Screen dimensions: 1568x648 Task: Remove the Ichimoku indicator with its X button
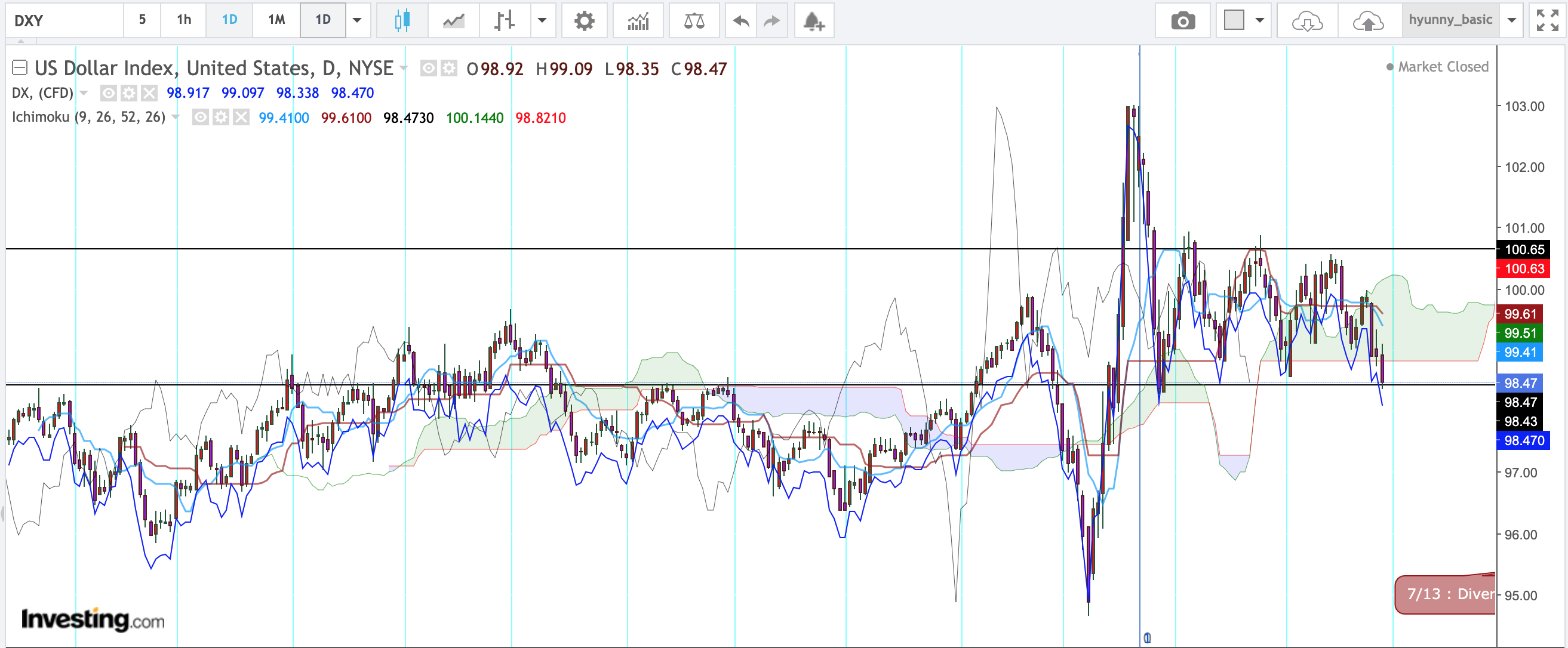[x=242, y=117]
